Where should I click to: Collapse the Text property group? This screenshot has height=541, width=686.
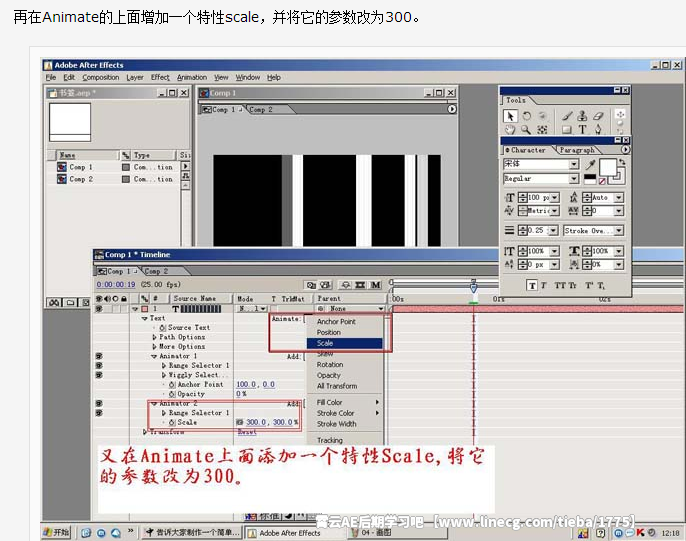tap(144, 318)
